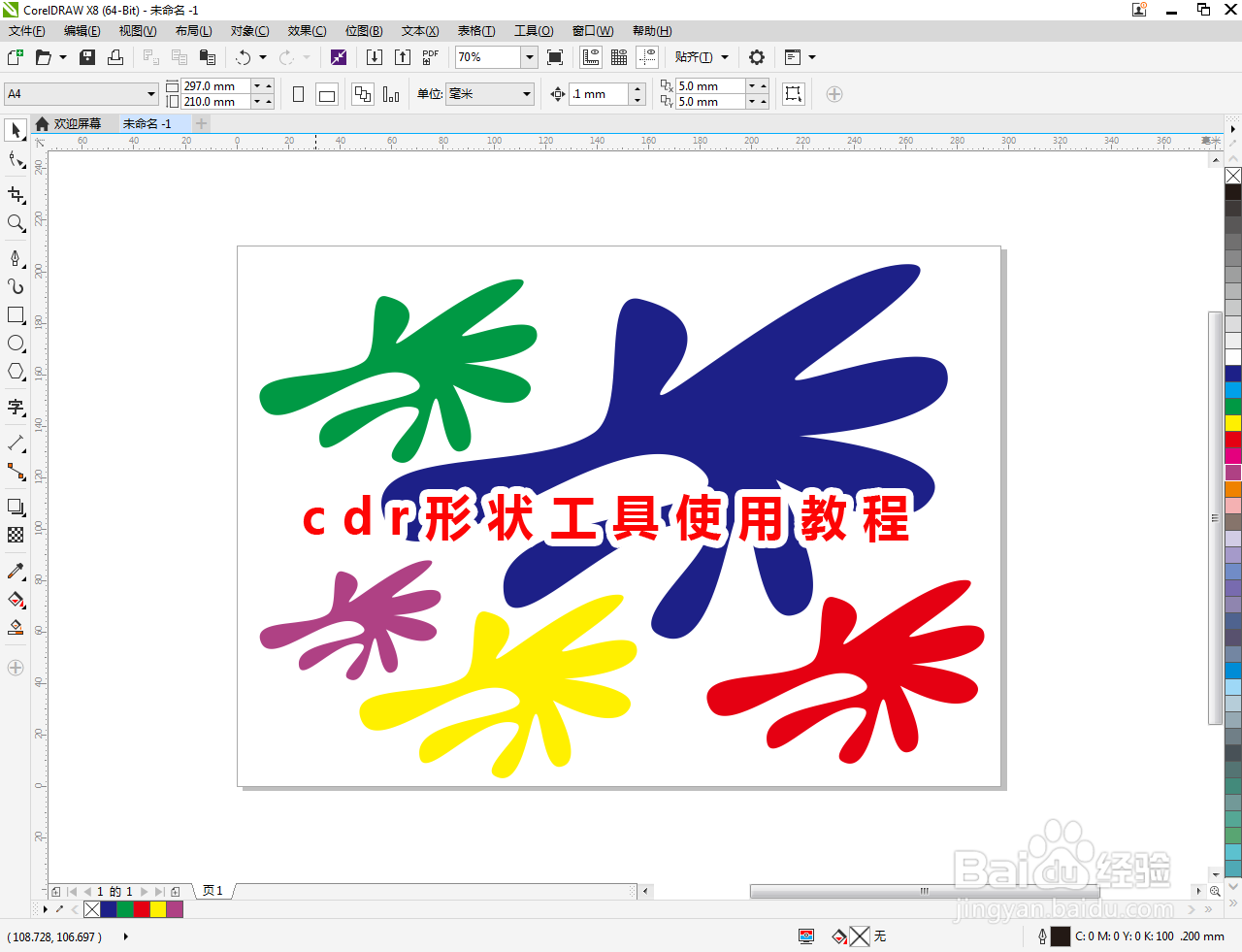Select the Polygon tool

tap(16, 371)
